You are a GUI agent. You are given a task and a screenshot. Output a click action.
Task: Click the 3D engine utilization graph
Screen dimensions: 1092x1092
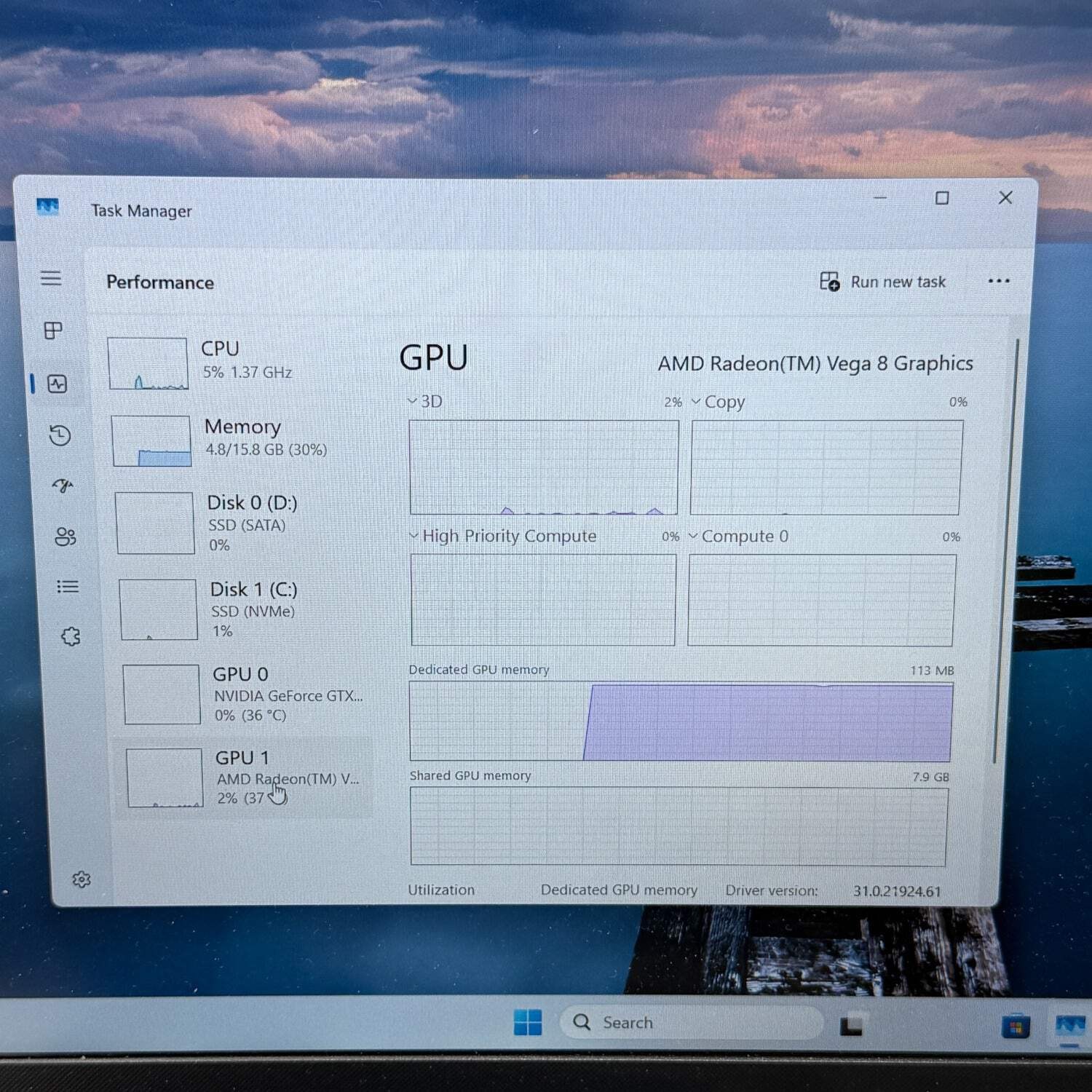544,467
